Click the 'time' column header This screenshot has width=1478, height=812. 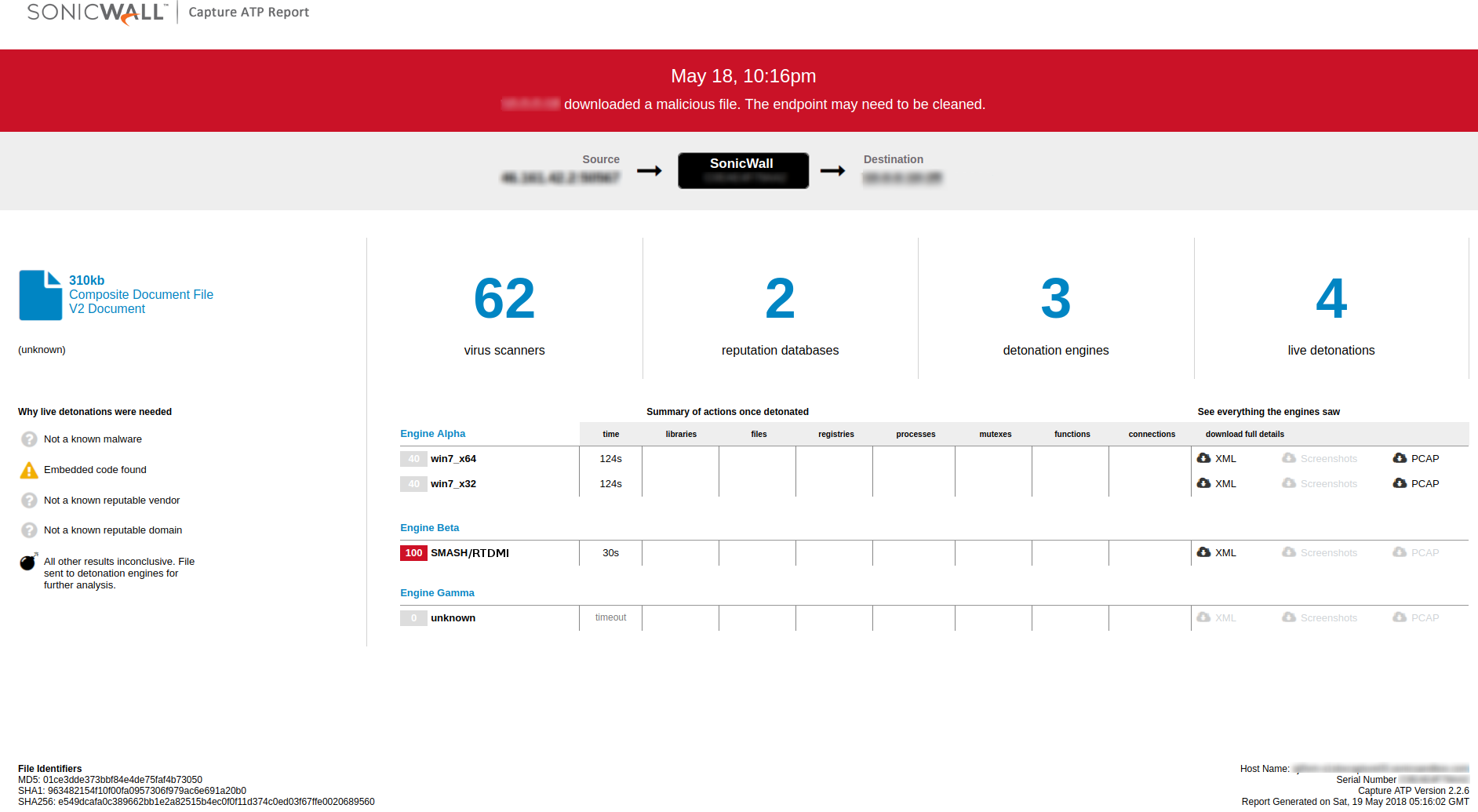pos(611,435)
